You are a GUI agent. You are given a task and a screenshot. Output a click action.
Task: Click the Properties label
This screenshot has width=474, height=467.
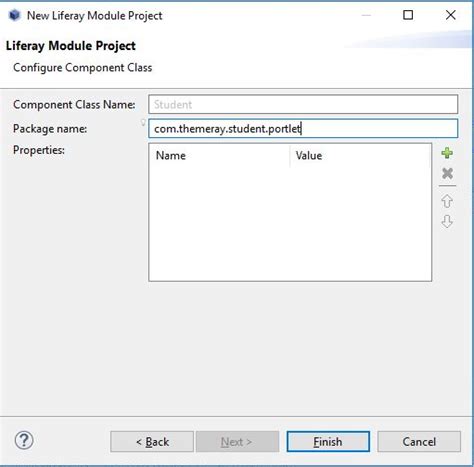(x=39, y=150)
